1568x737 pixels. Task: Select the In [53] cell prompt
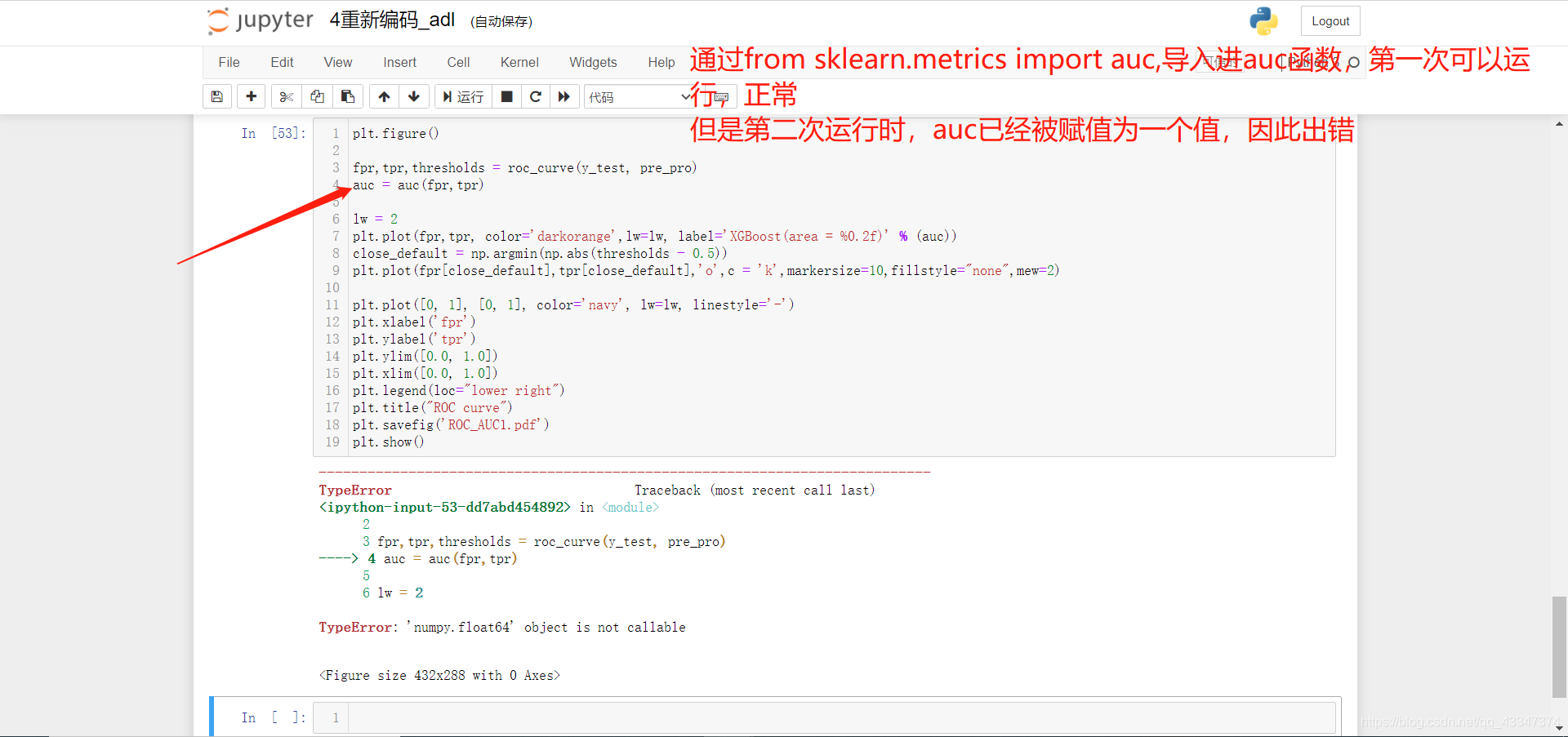tap(274, 133)
